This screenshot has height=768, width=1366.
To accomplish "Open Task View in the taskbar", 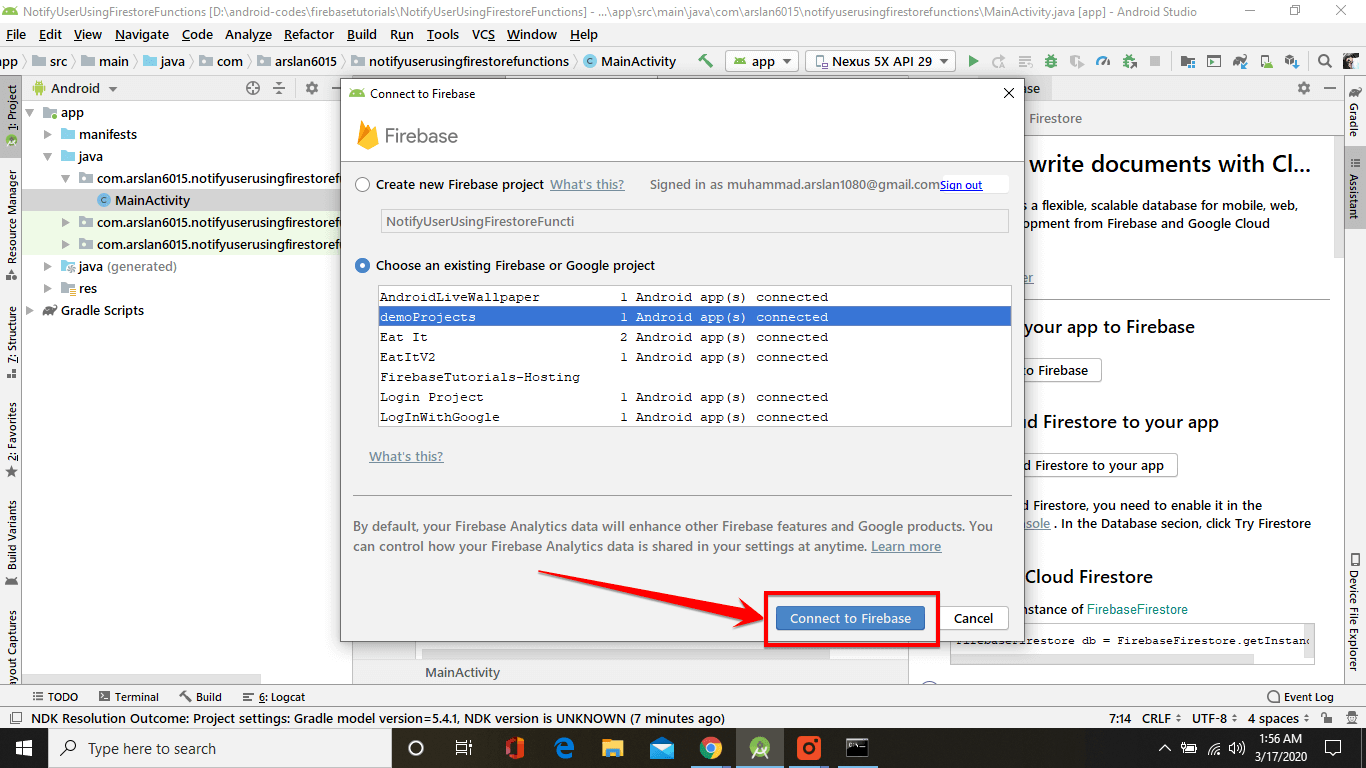I will pyautogui.click(x=464, y=748).
